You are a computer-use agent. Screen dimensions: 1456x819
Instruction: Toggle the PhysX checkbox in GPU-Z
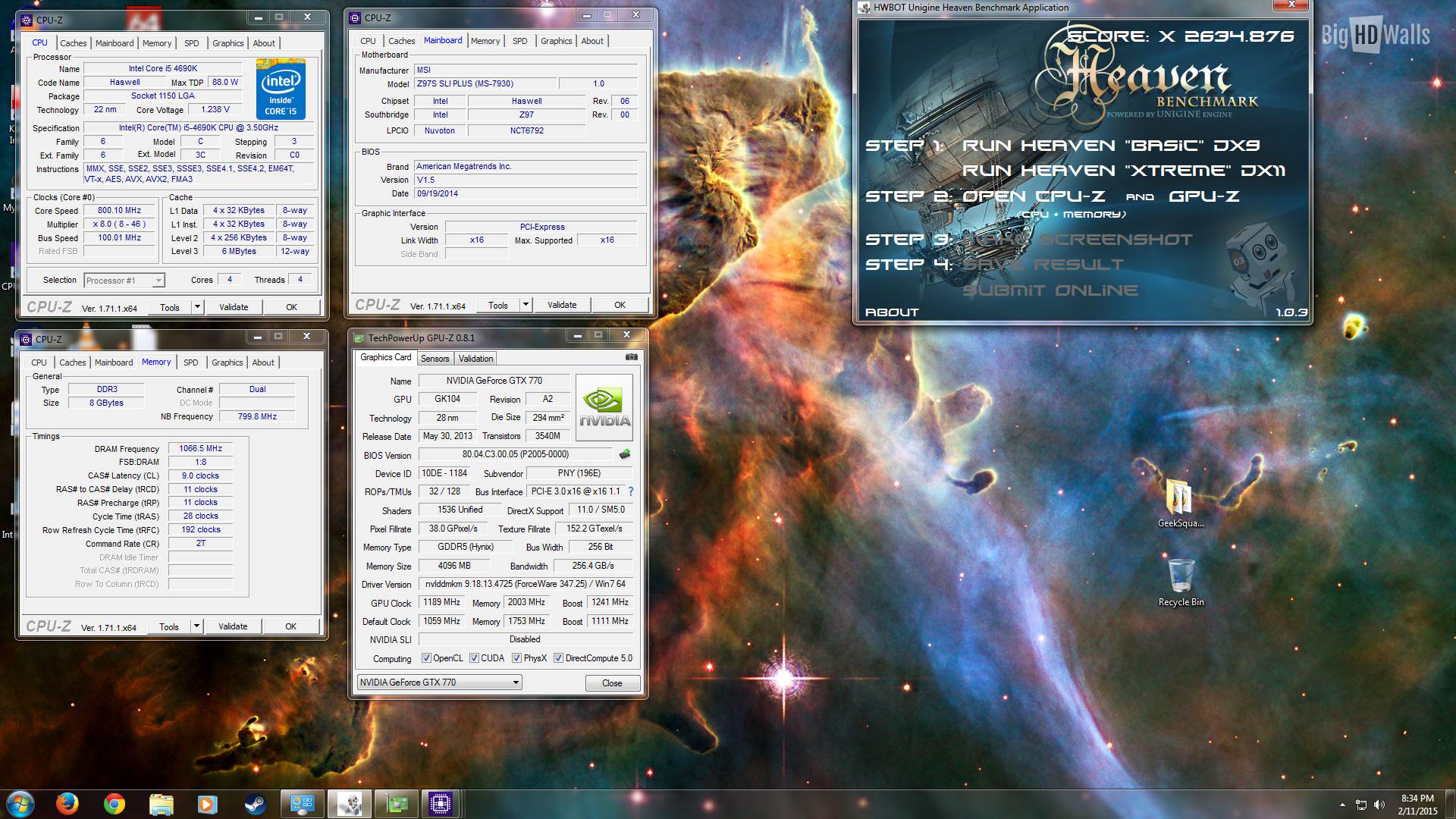(x=516, y=658)
